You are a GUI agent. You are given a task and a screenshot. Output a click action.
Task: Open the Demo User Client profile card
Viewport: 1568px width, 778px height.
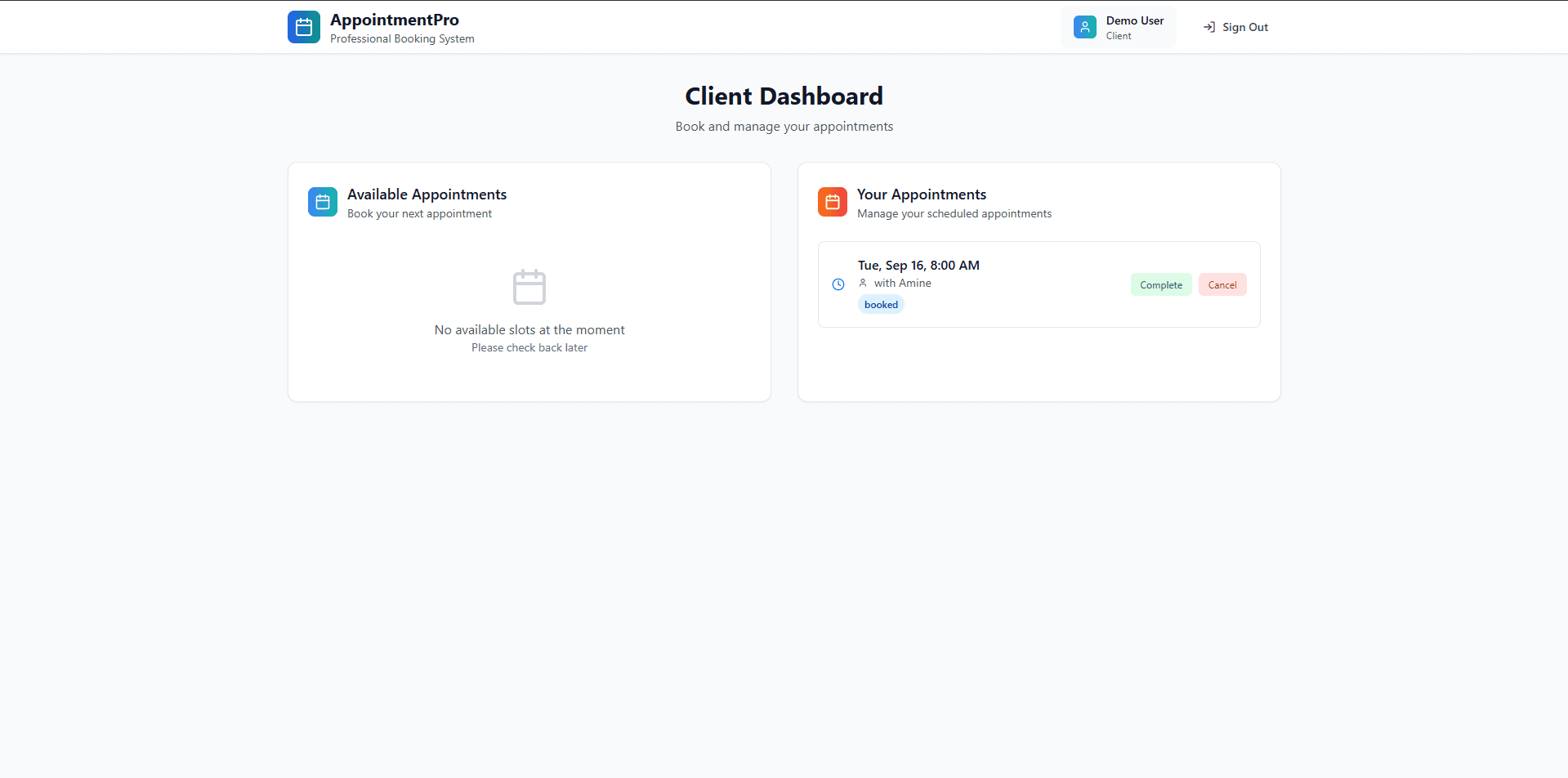point(1119,27)
